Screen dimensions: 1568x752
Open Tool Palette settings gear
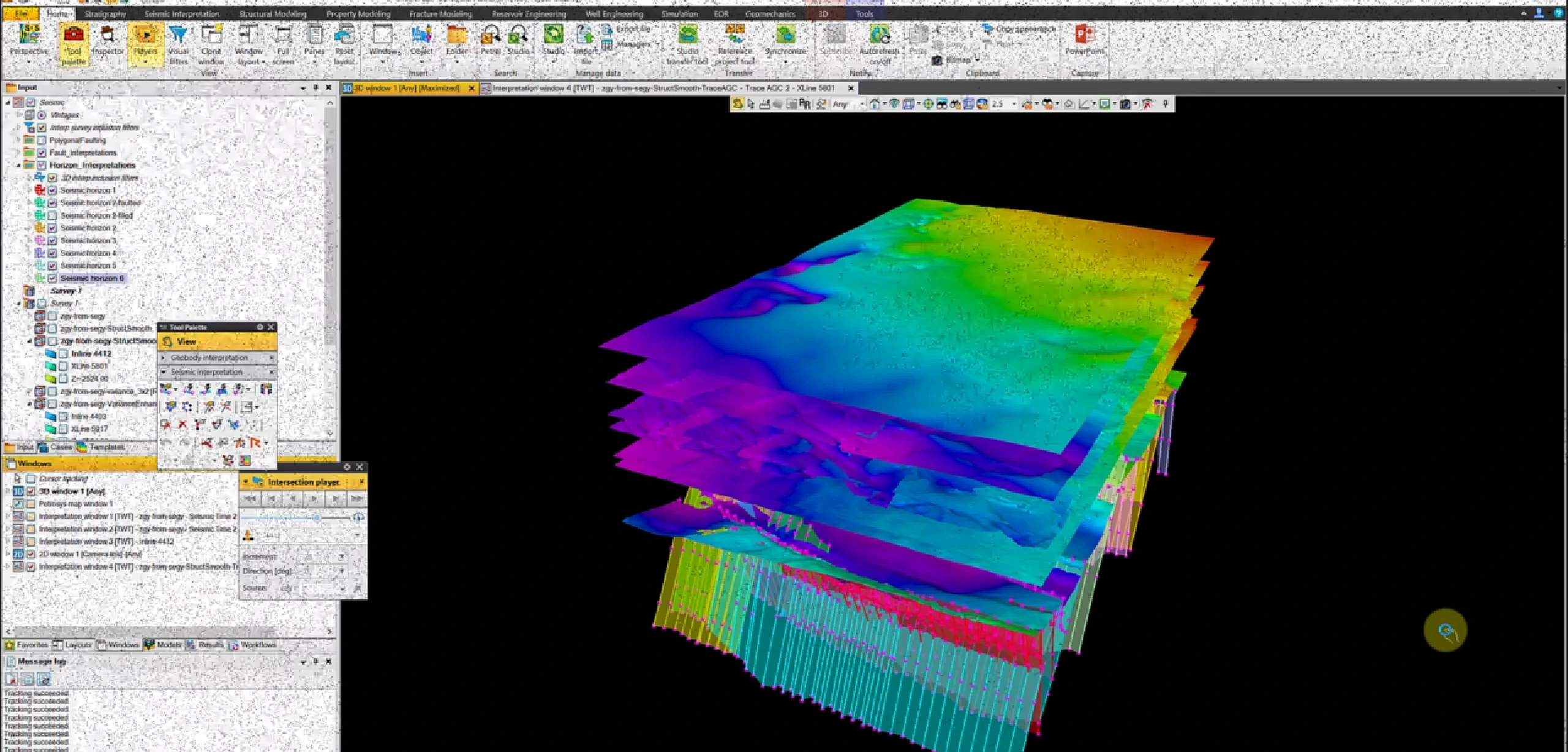(x=260, y=327)
